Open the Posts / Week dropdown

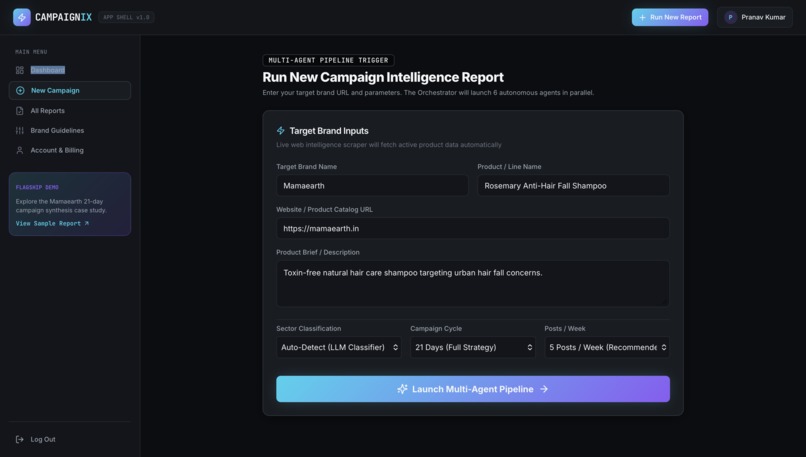(607, 348)
